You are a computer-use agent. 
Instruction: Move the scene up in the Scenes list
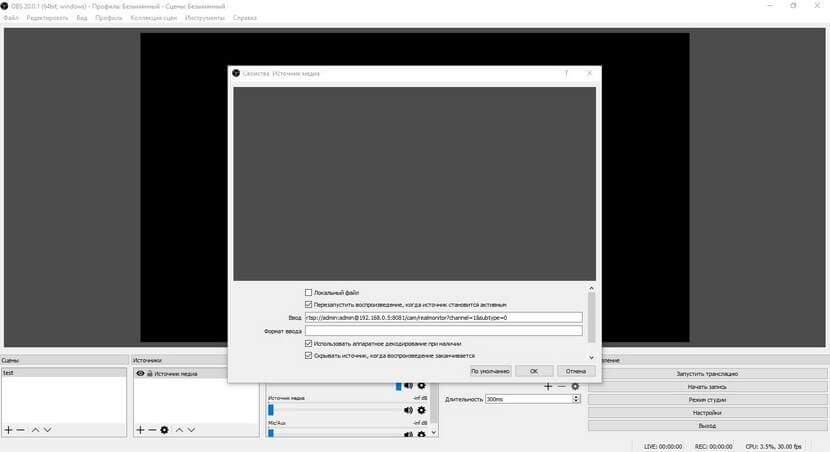pyautogui.click(x=35, y=430)
